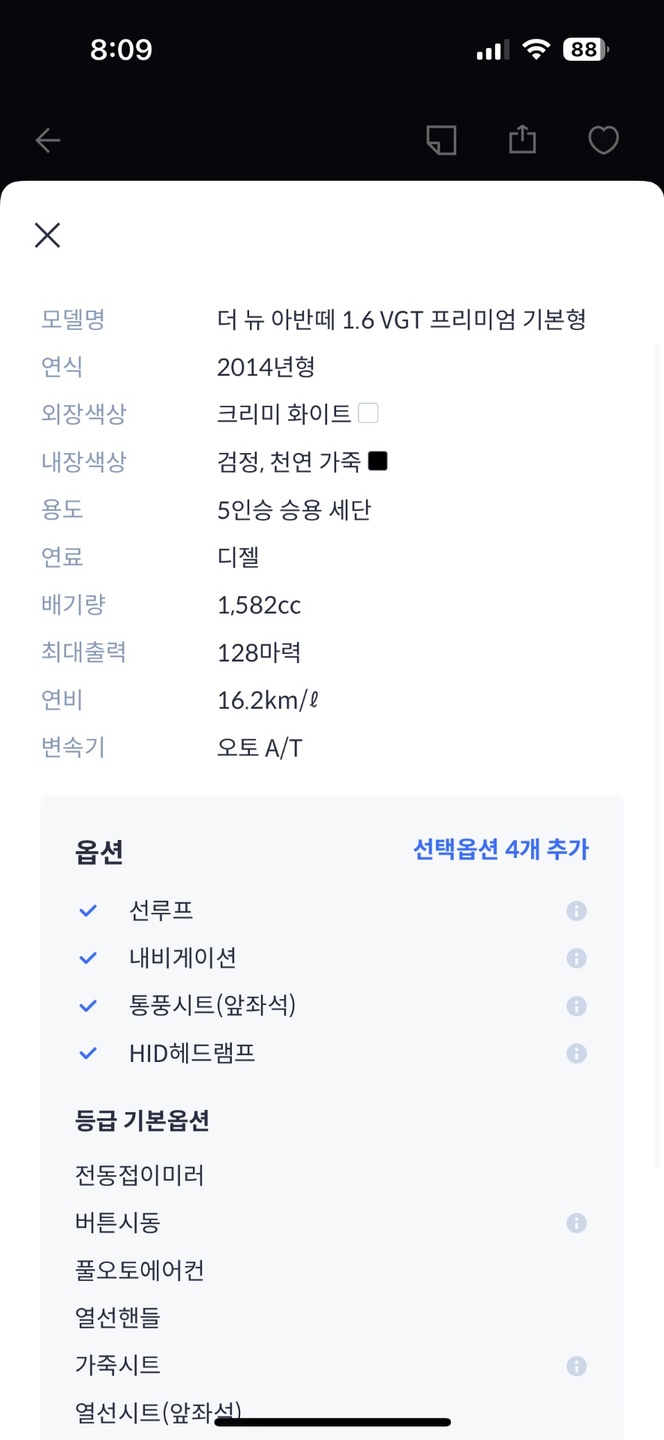Tap the black interior color swatch
664x1440 pixels.
tap(378, 461)
